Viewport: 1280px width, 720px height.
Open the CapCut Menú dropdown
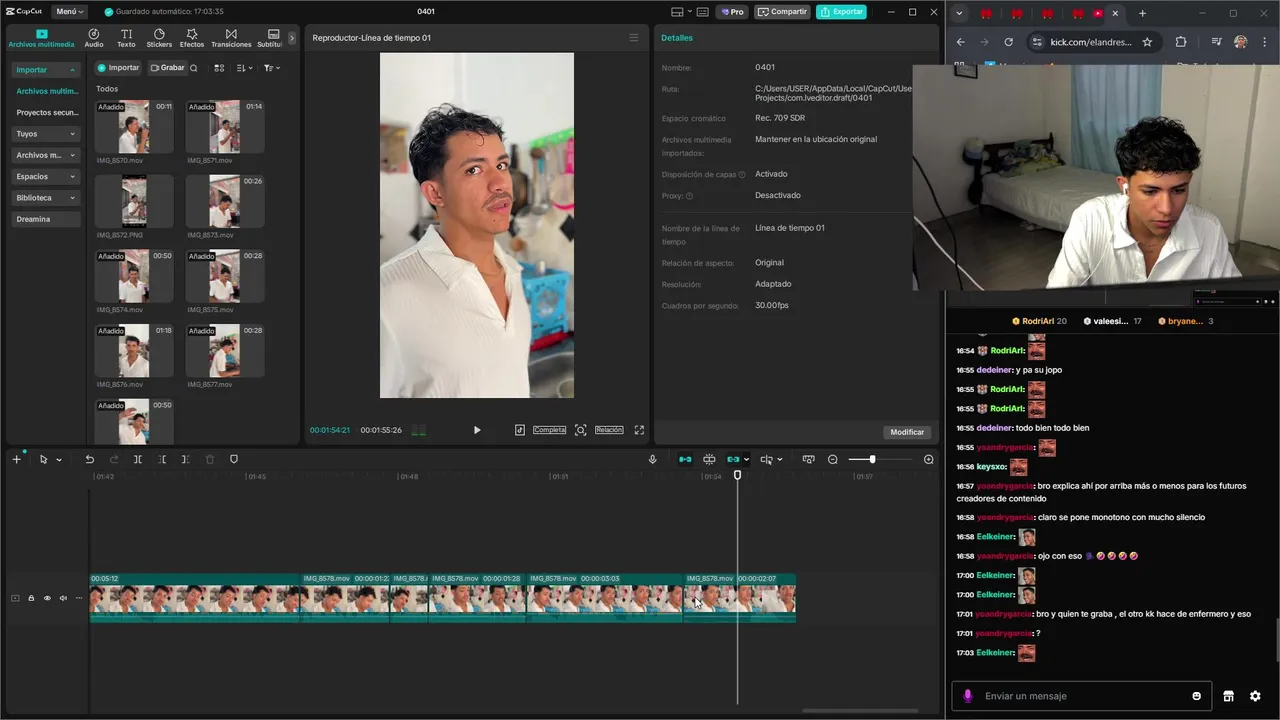69,12
